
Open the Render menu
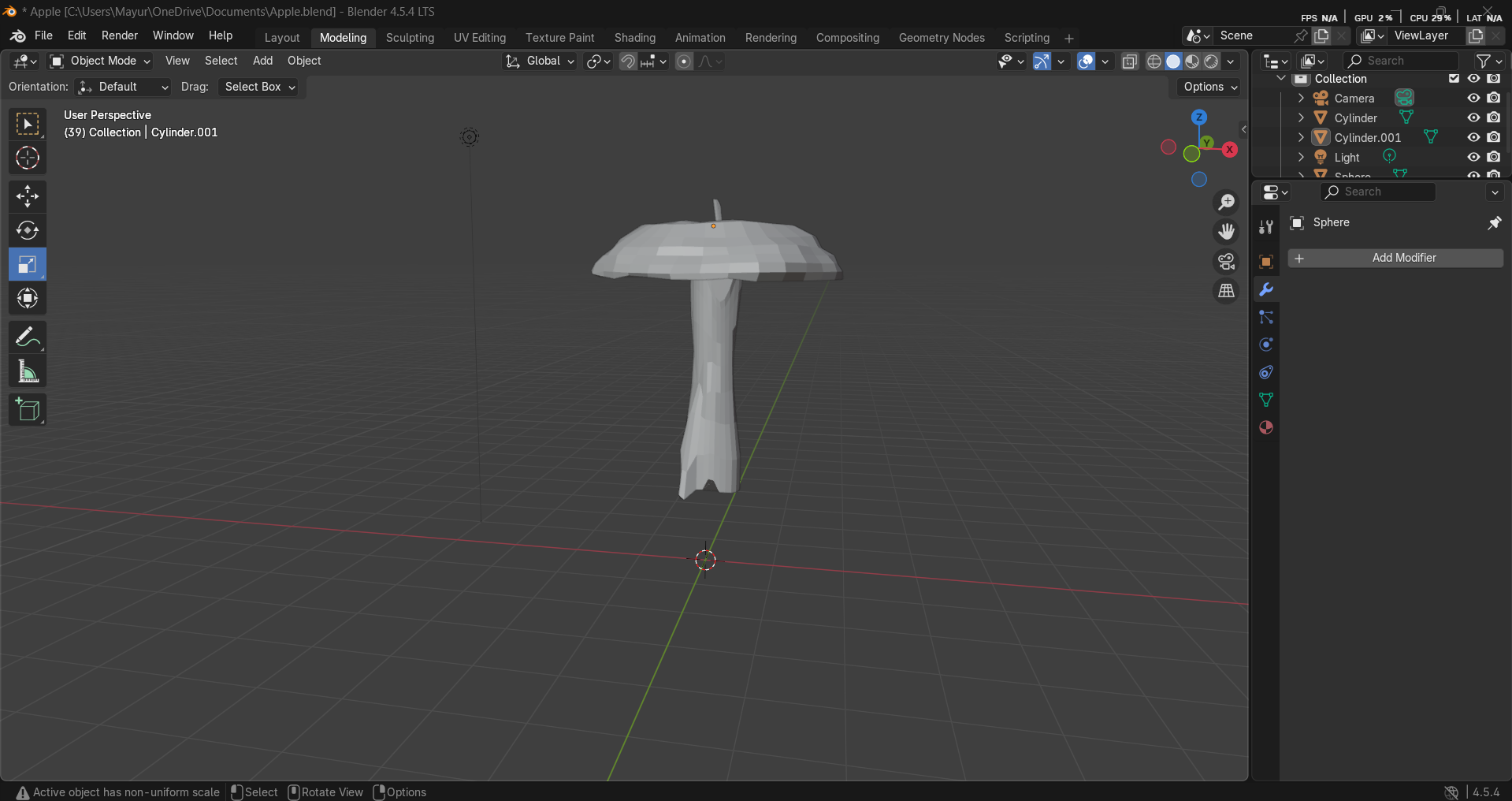tap(119, 35)
